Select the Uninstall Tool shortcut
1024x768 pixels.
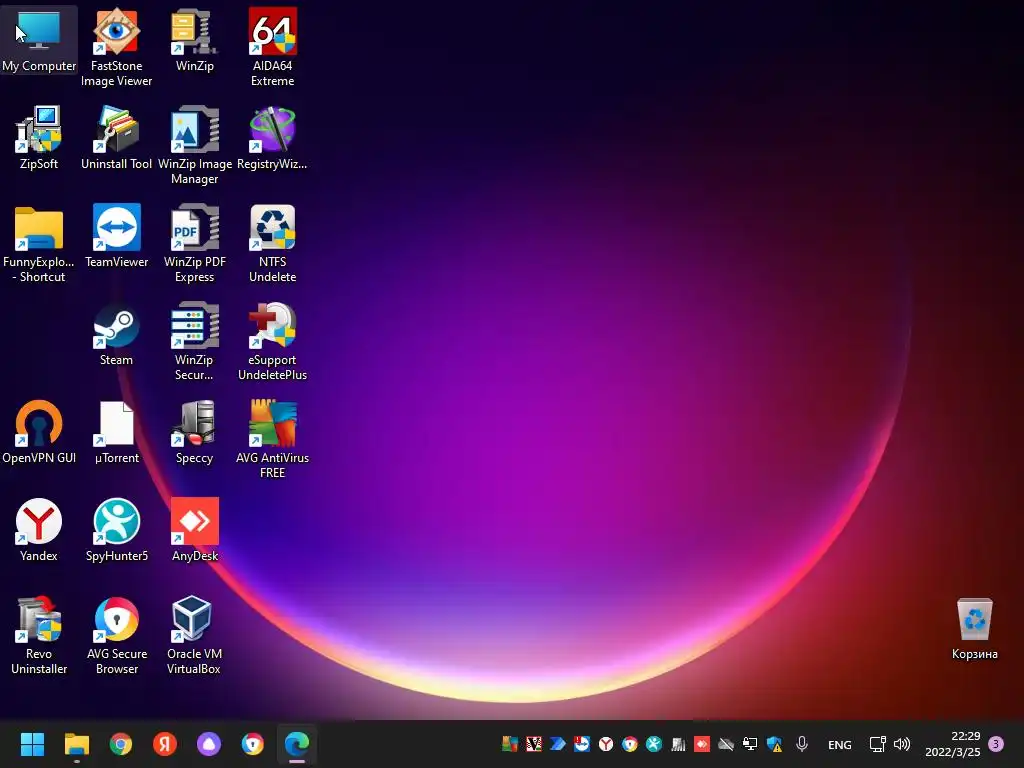tap(116, 138)
